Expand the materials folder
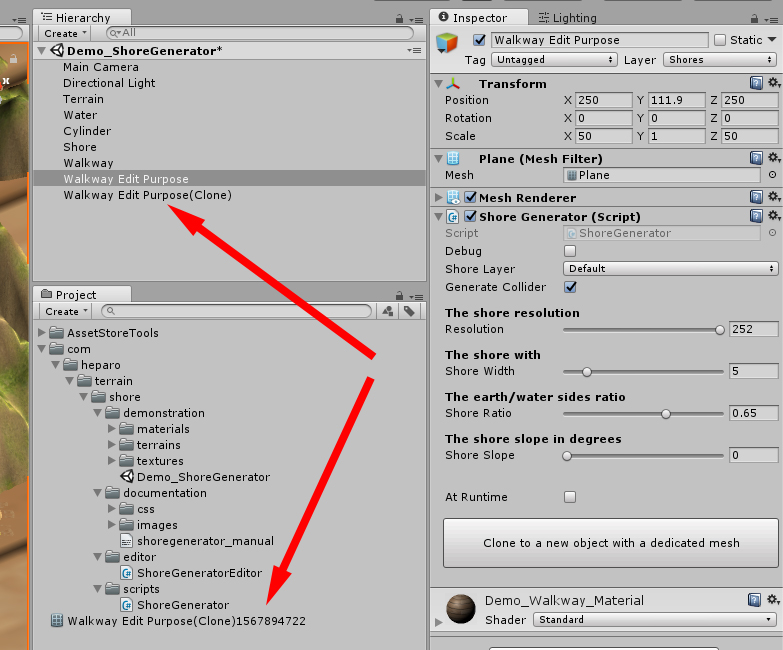Image resolution: width=783 pixels, height=650 pixels. (112, 429)
